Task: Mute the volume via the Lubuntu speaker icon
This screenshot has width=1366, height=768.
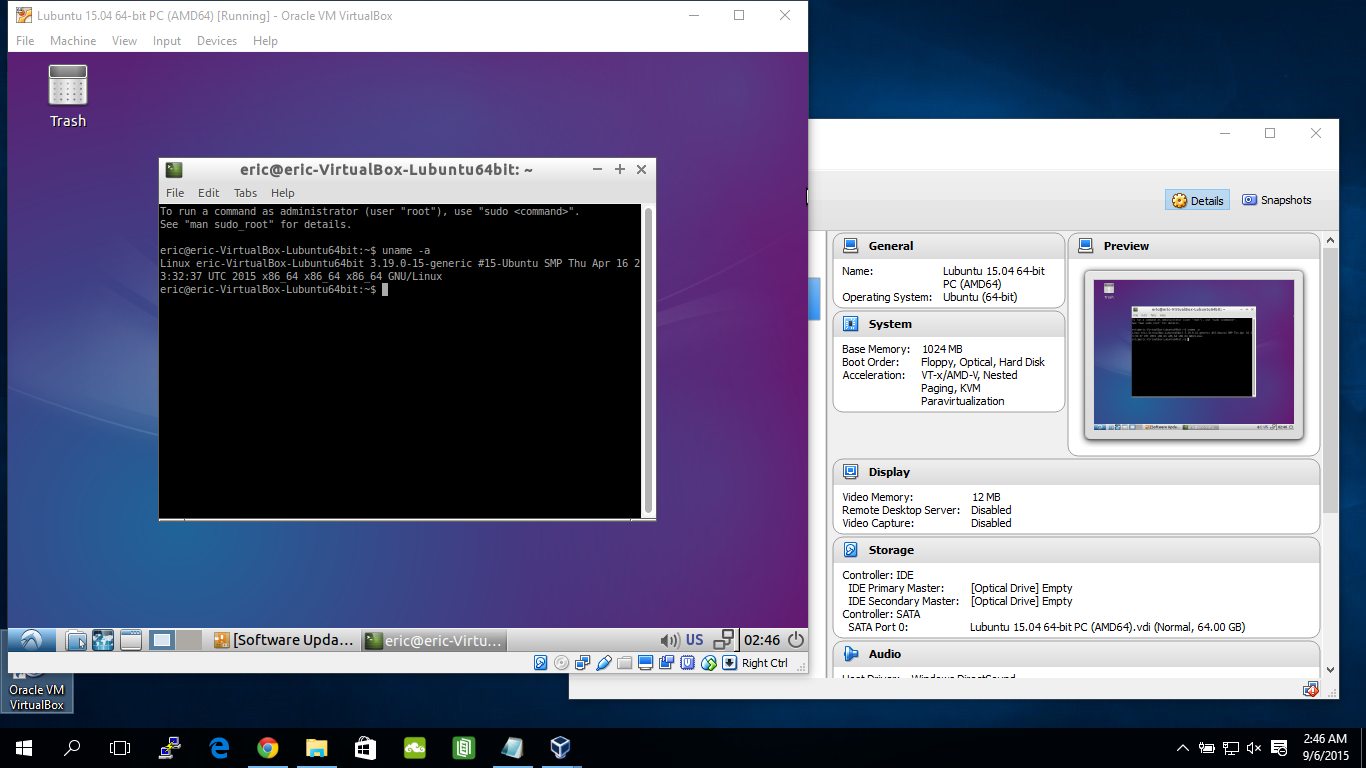Action: coord(668,639)
